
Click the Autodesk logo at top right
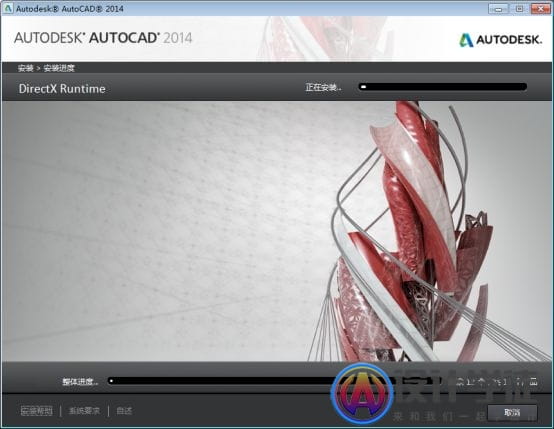tap(500, 40)
